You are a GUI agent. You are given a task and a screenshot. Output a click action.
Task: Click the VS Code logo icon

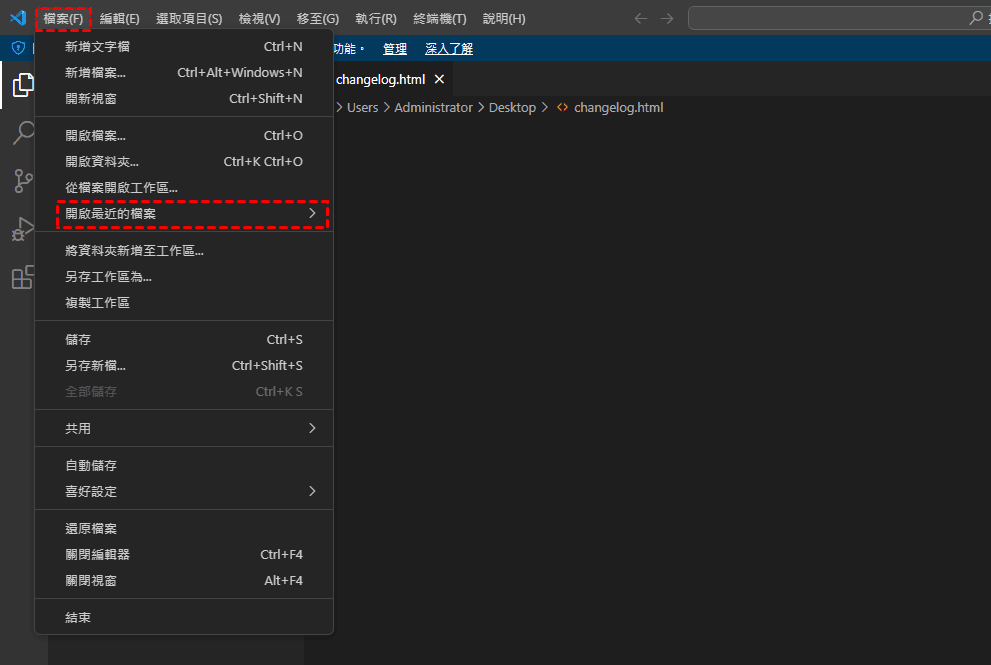[x=18, y=18]
